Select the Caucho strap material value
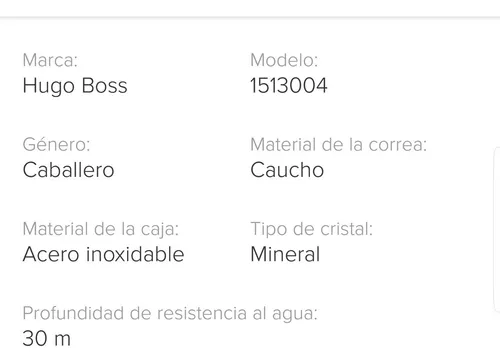This screenshot has height=363, width=500. [287, 170]
